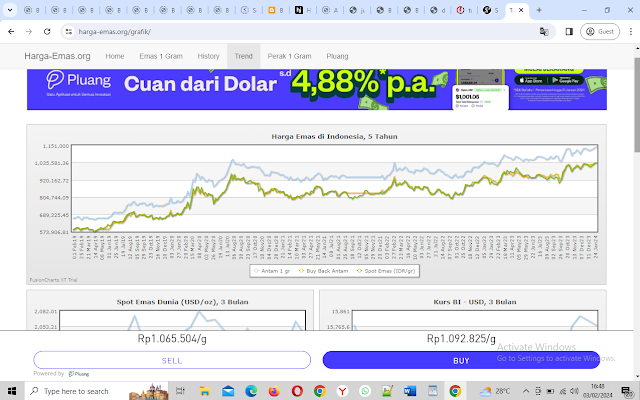Close the current active tab
The image size is (640, 400).
pyautogui.click(x=521, y=10)
